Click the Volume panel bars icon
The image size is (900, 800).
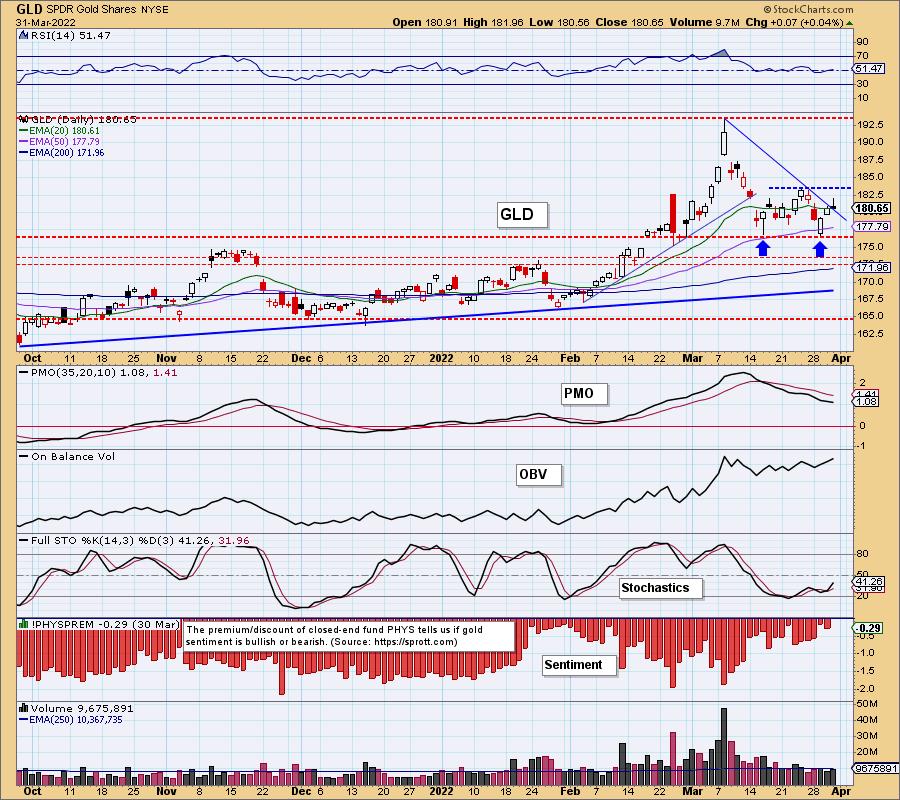[24, 708]
